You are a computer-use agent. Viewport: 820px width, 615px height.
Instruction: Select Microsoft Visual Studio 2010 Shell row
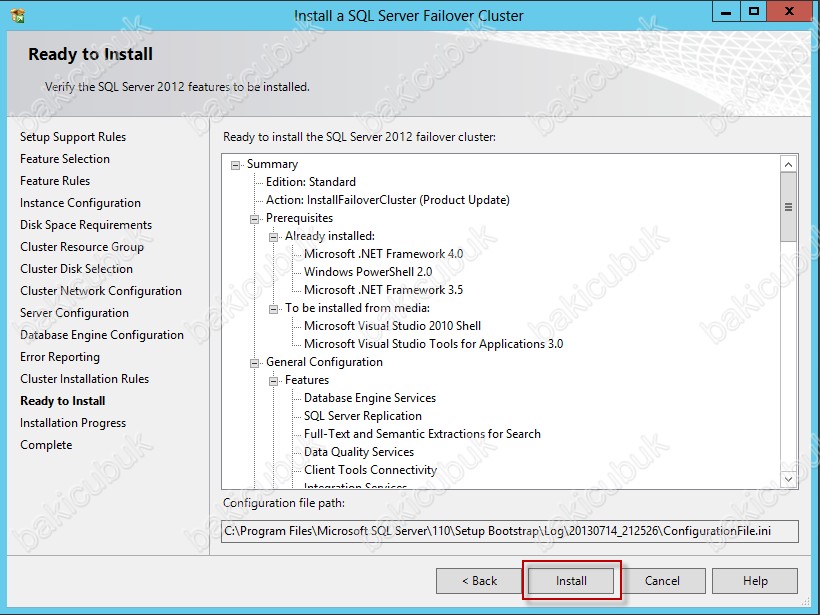point(392,326)
